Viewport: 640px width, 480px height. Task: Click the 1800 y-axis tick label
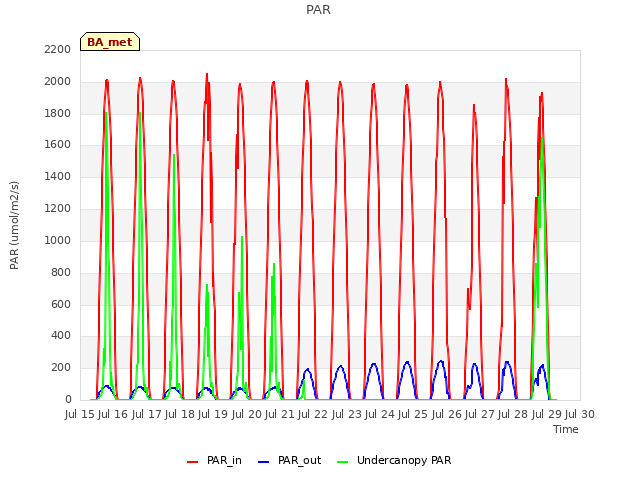tap(58, 113)
